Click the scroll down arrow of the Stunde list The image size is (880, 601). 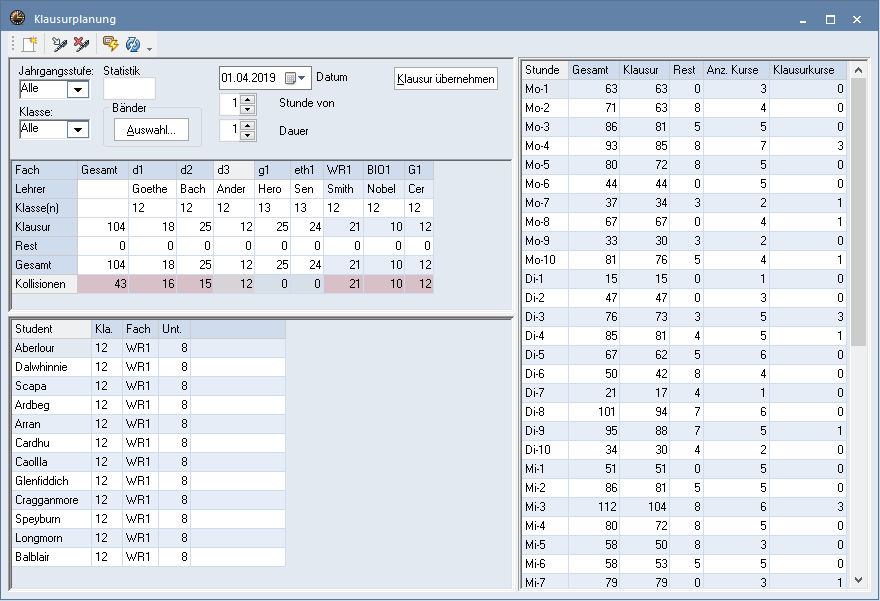858,580
